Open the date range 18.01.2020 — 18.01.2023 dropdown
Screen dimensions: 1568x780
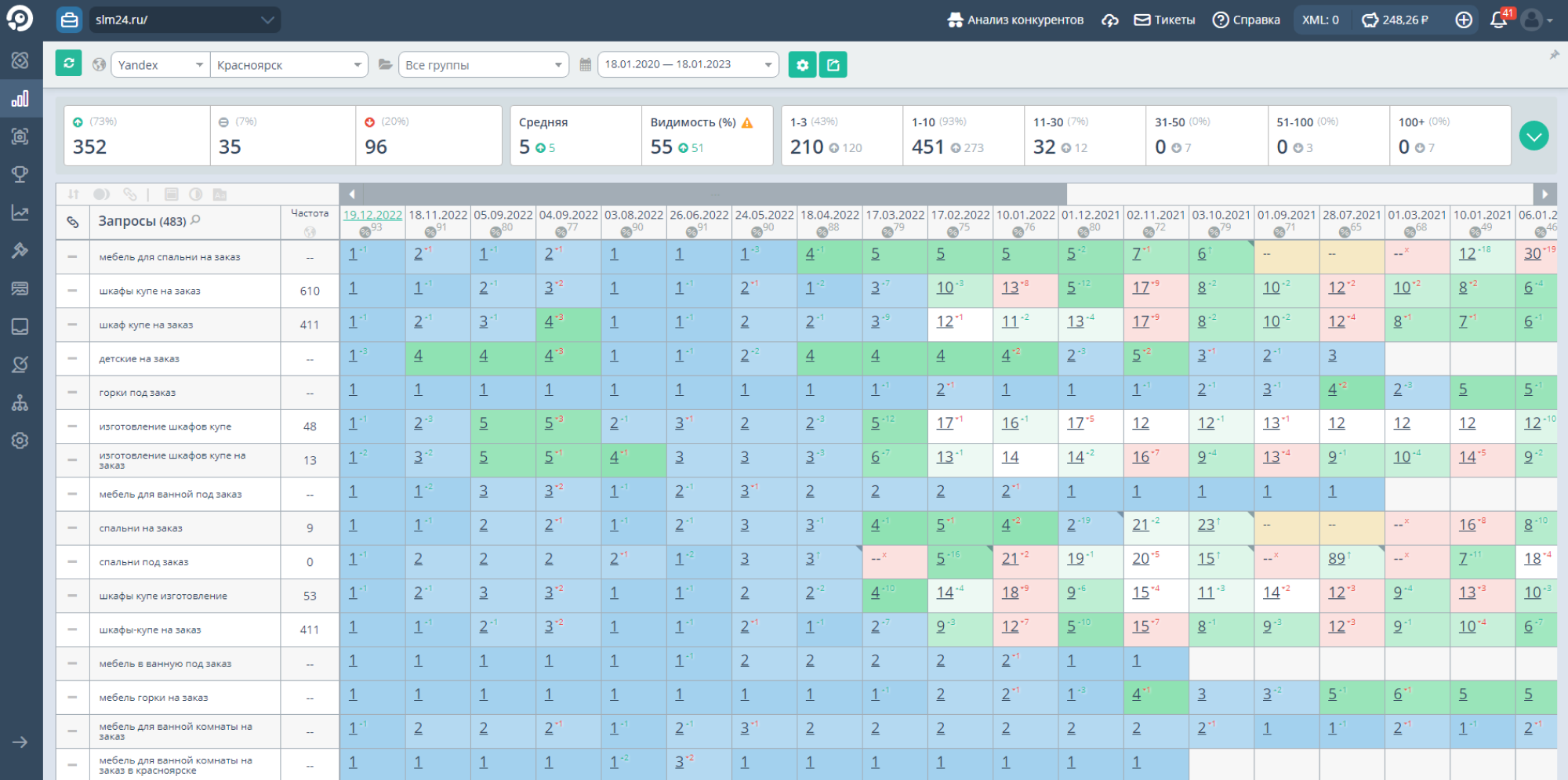[688, 64]
